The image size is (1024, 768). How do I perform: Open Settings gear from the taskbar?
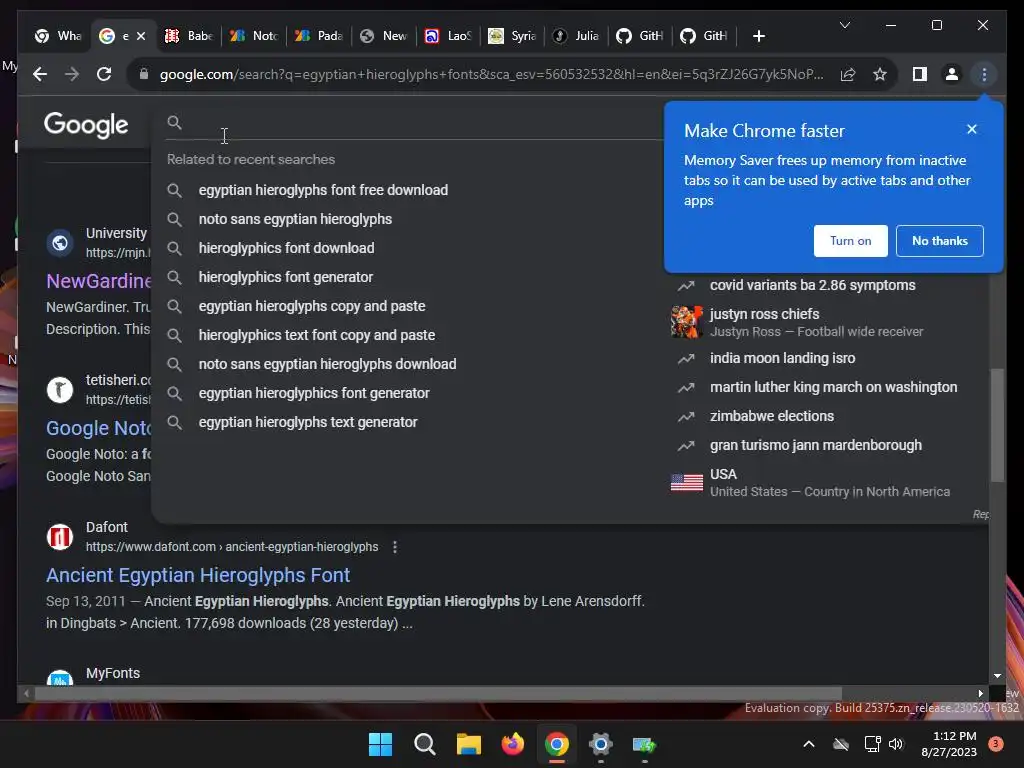tap(601, 744)
